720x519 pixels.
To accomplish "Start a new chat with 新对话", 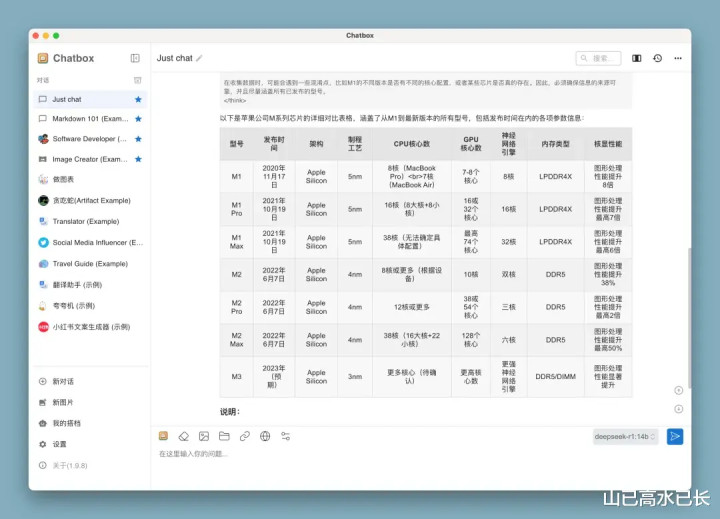I will coord(90,381).
